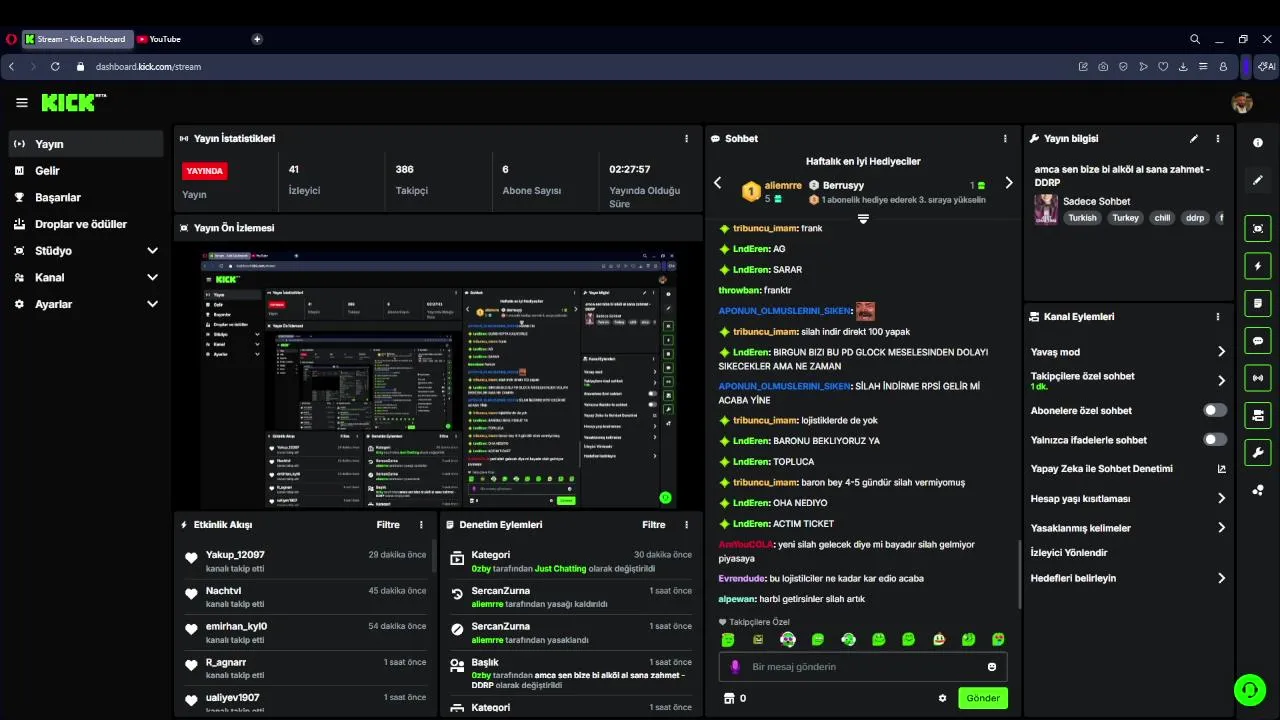
Task: Open the Yayın İstatistikleri panel options menu
Action: click(686, 139)
